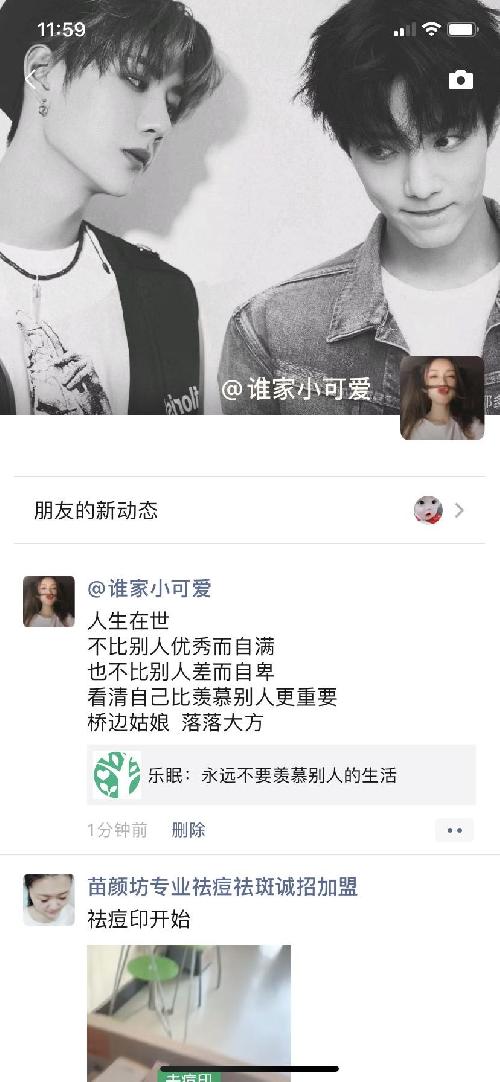Screen dimensions: 500x1082
Task: Tap the cover photo background
Action: [x=250, y=207]
